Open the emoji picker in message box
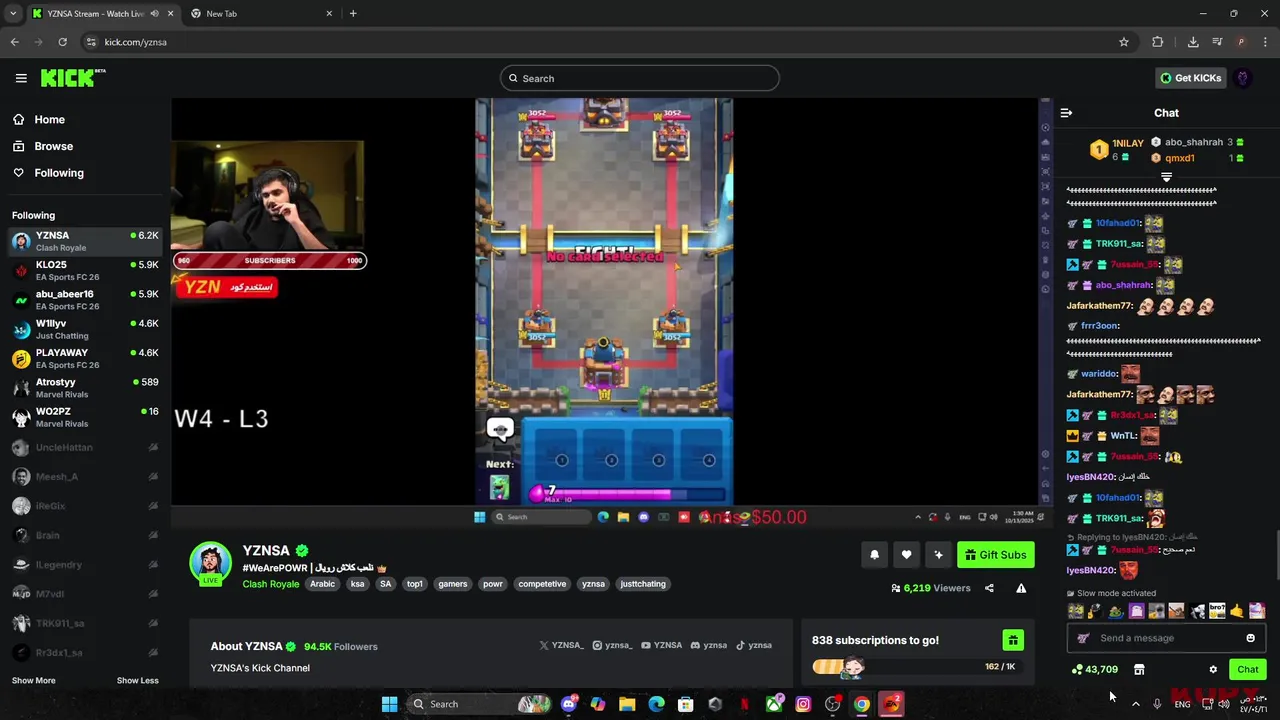The image size is (1280, 720). [x=1250, y=638]
